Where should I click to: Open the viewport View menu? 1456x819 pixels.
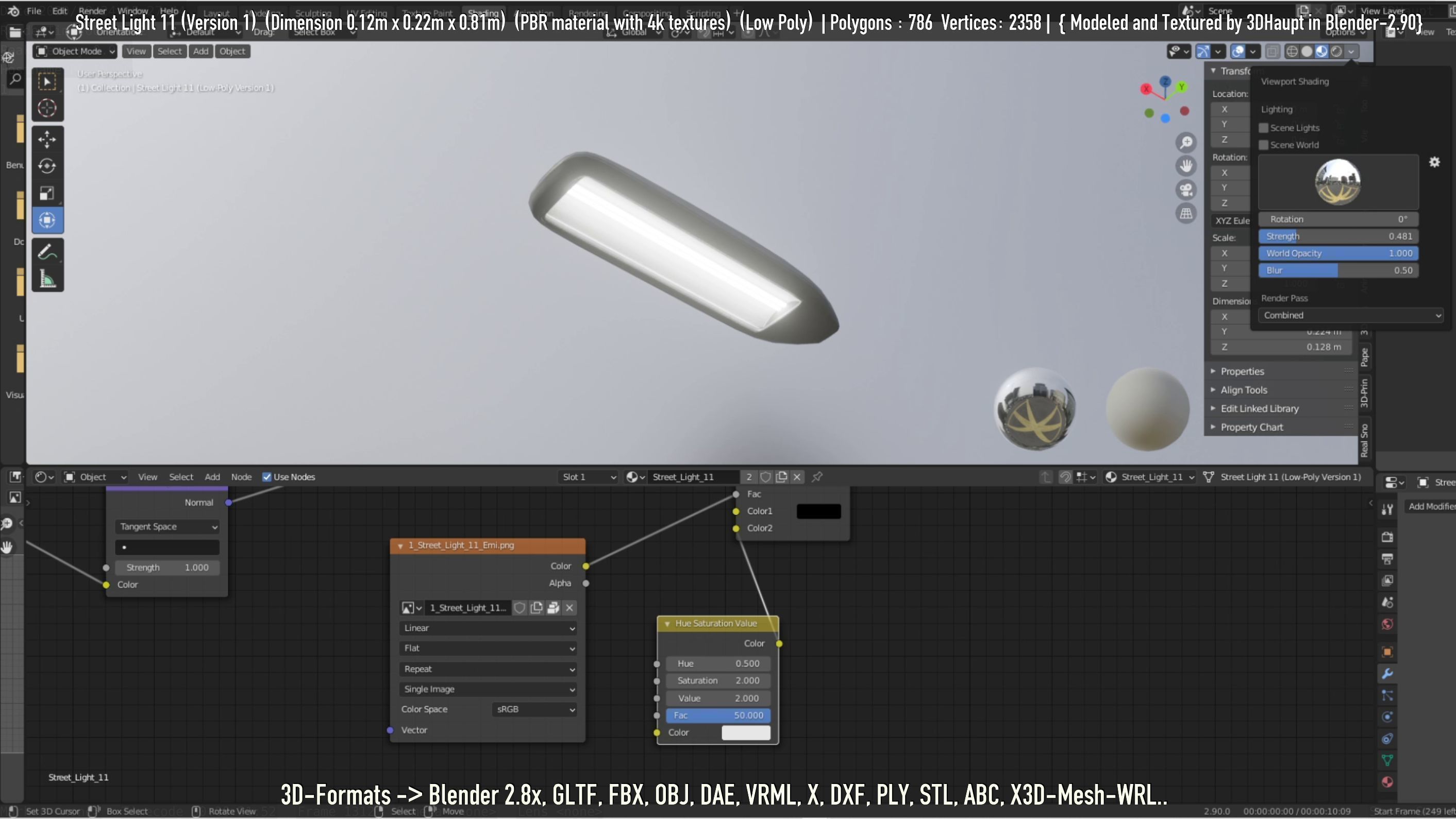[x=136, y=52]
